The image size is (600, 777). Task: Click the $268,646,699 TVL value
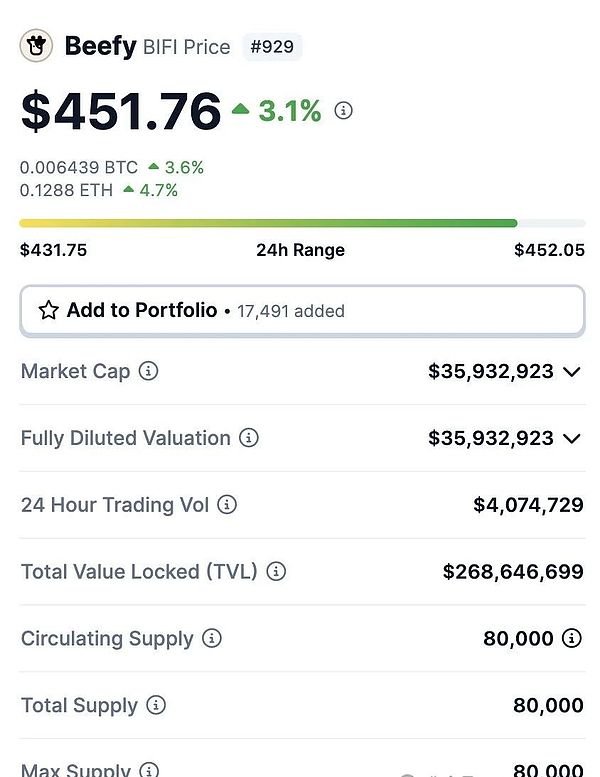[513, 572]
